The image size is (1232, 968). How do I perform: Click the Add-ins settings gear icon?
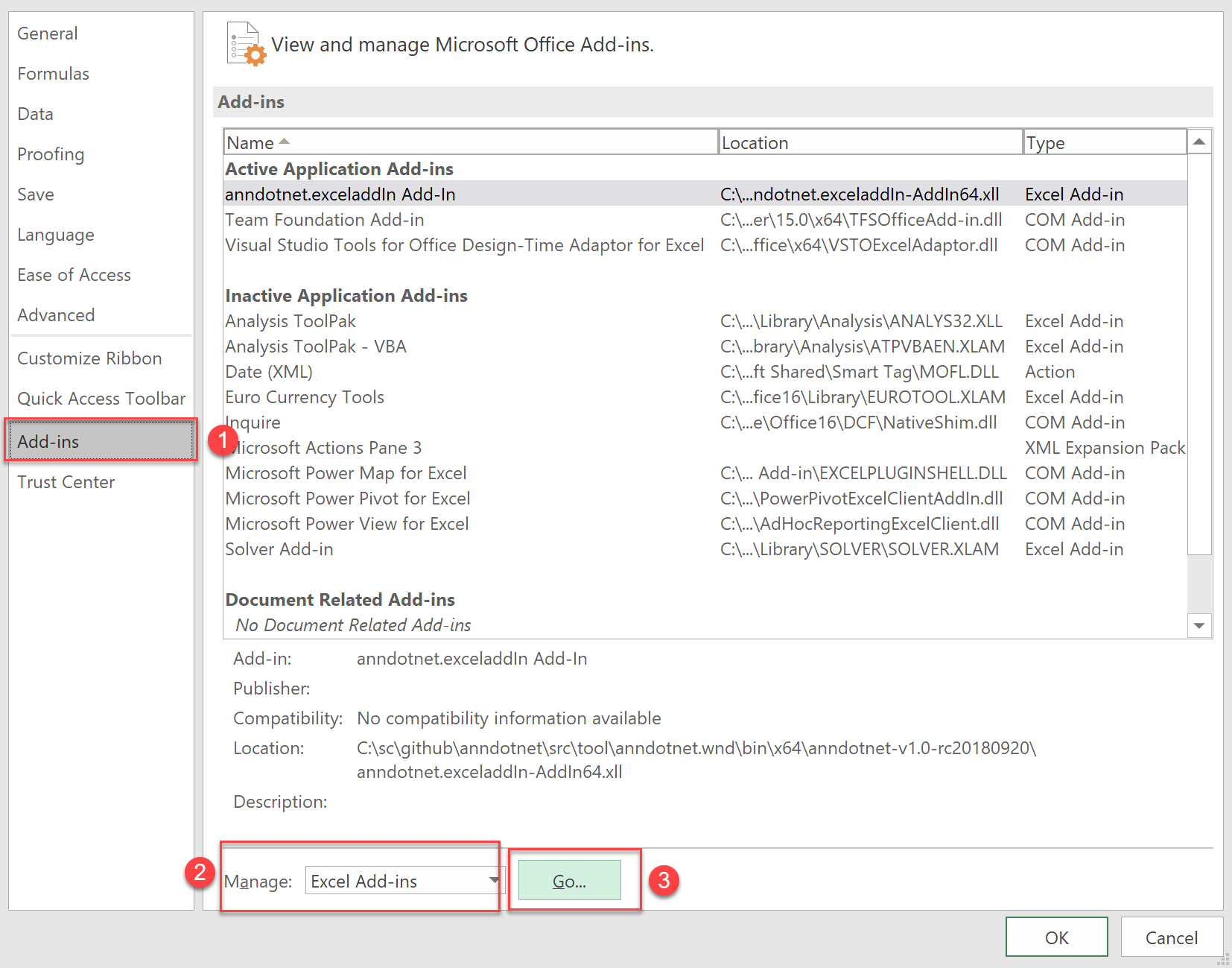(x=247, y=44)
